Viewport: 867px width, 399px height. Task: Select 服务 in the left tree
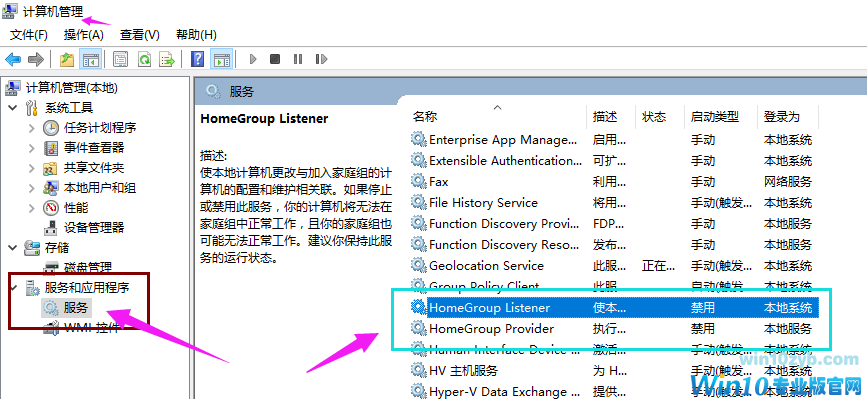tap(76, 308)
